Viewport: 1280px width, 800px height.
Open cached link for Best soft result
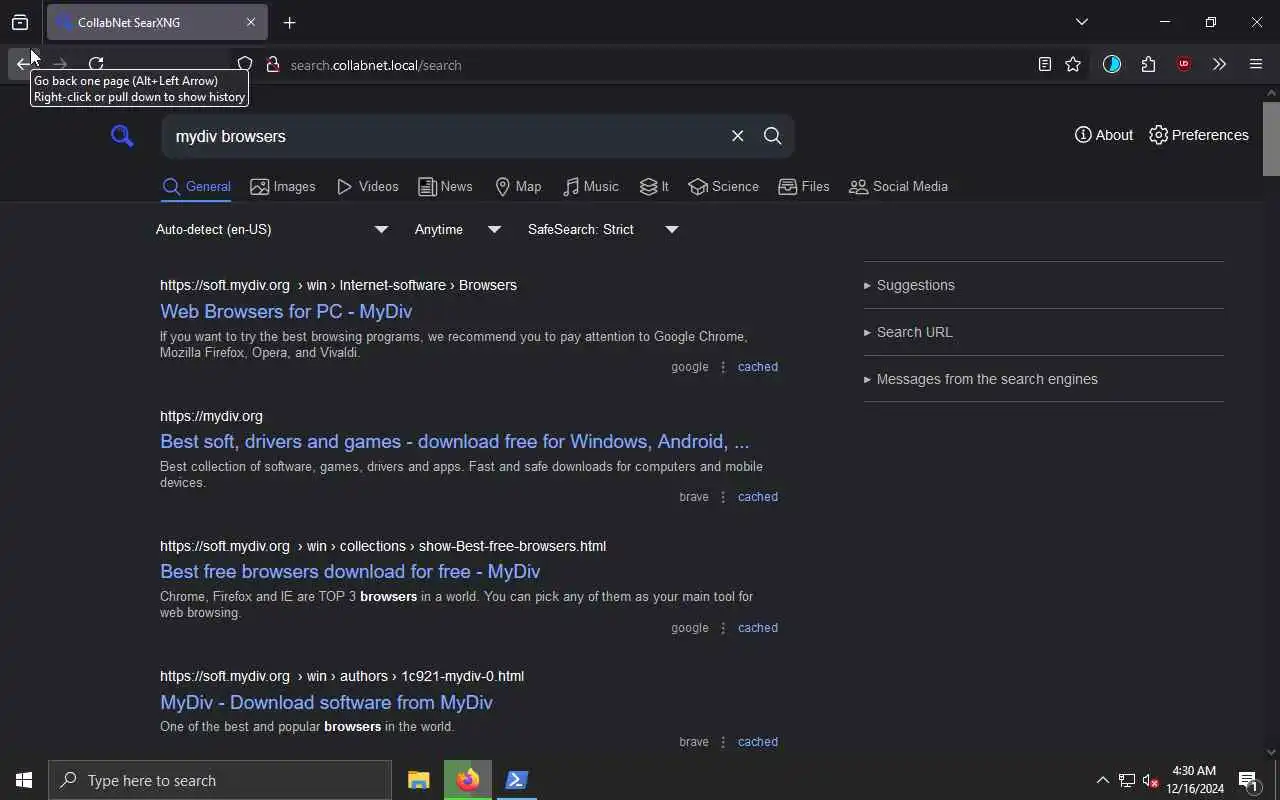pyautogui.click(x=758, y=497)
